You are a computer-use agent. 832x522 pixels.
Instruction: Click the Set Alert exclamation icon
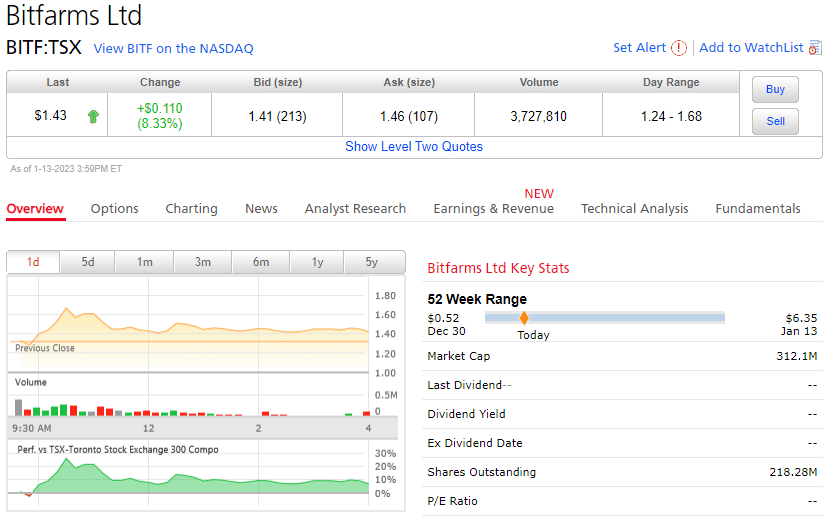tap(679, 48)
